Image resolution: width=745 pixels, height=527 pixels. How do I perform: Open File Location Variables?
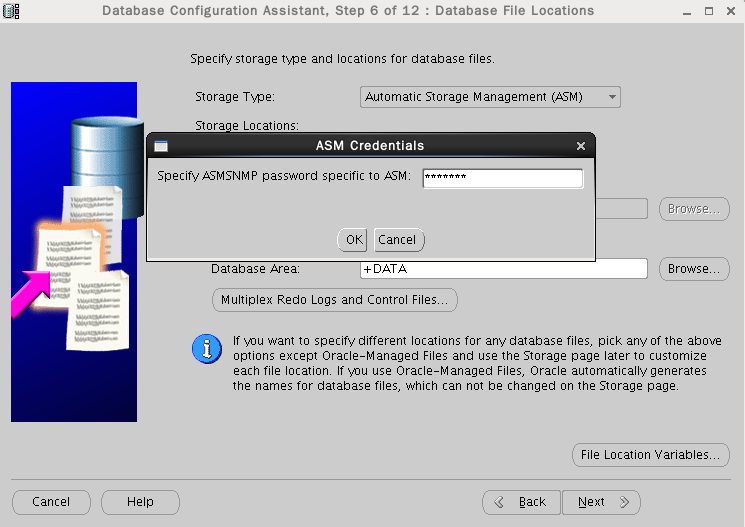[649, 455]
